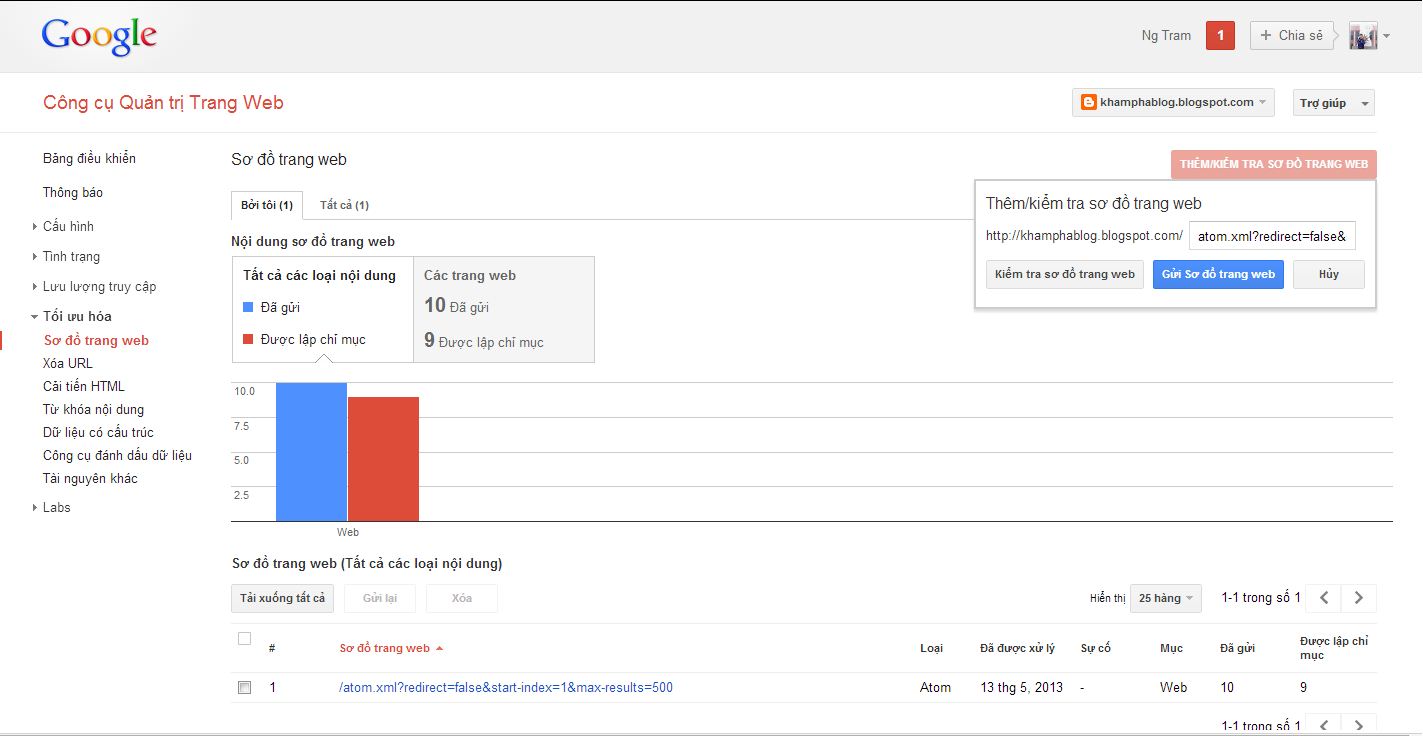Click the blue submitted bar in chart
Image resolution: width=1423 pixels, height=736 pixels.
click(x=311, y=452)
